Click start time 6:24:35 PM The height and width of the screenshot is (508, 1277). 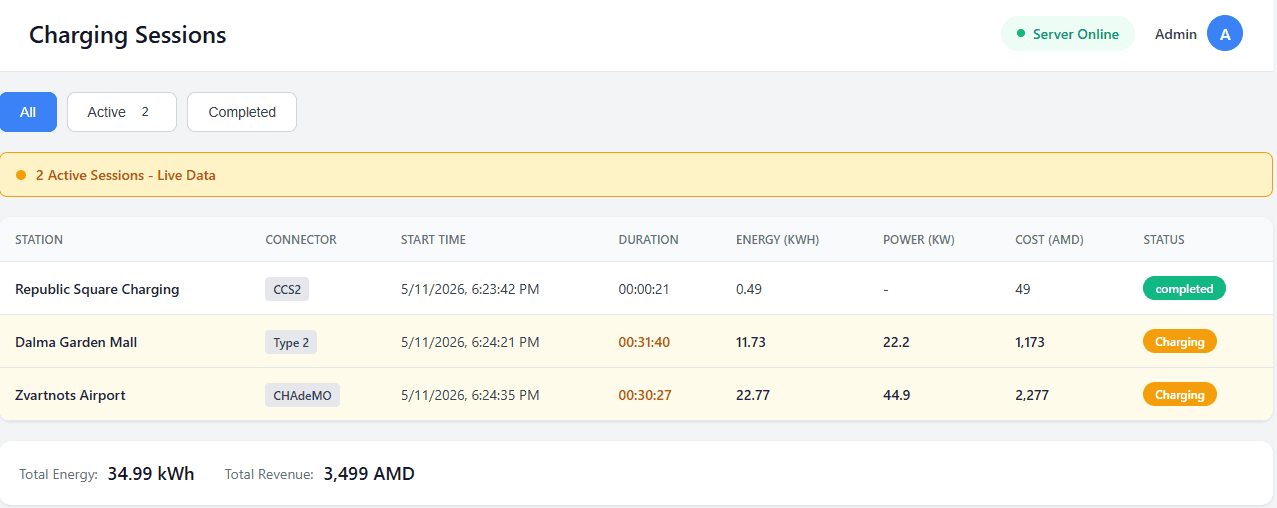coord(470,395)
